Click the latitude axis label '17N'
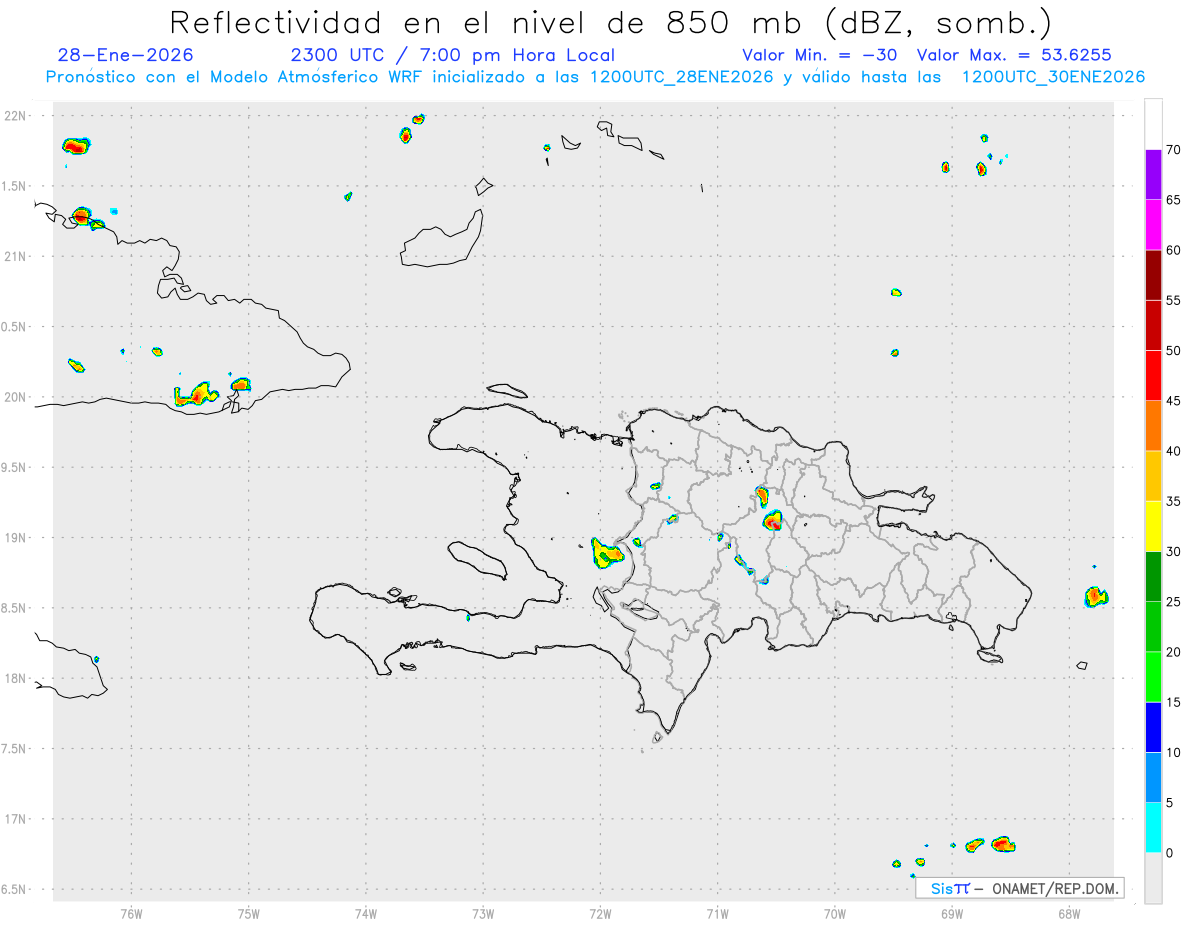 17,819
